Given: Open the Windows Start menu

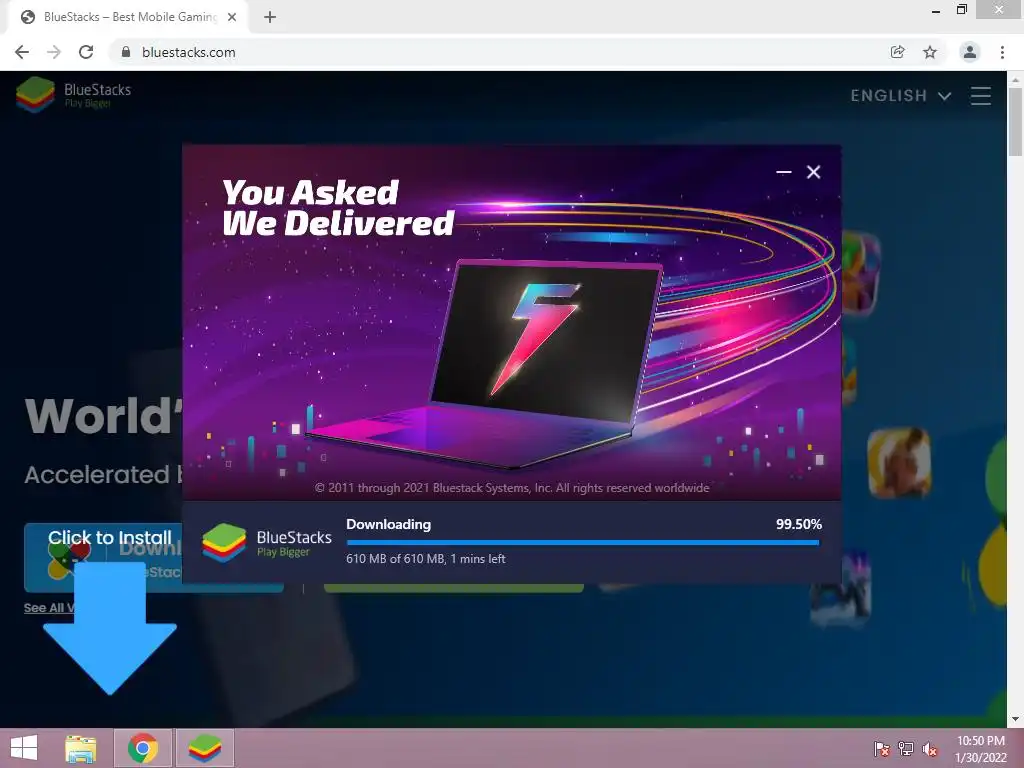Looking at the screenshot, I should tap(24, 748).
